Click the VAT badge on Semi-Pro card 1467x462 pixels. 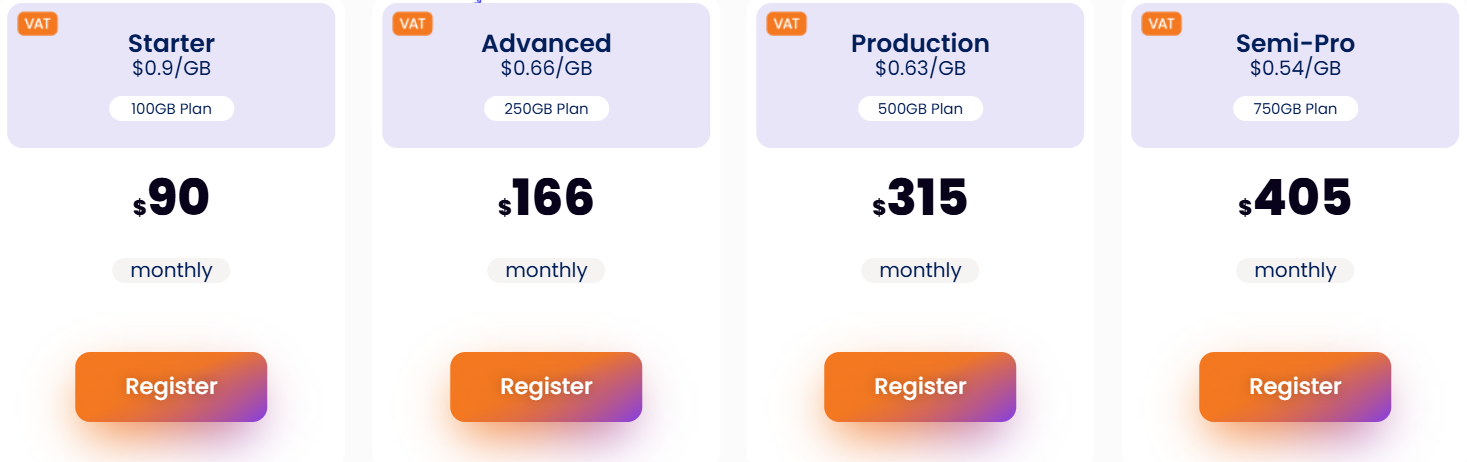(x=1162, y=23)
